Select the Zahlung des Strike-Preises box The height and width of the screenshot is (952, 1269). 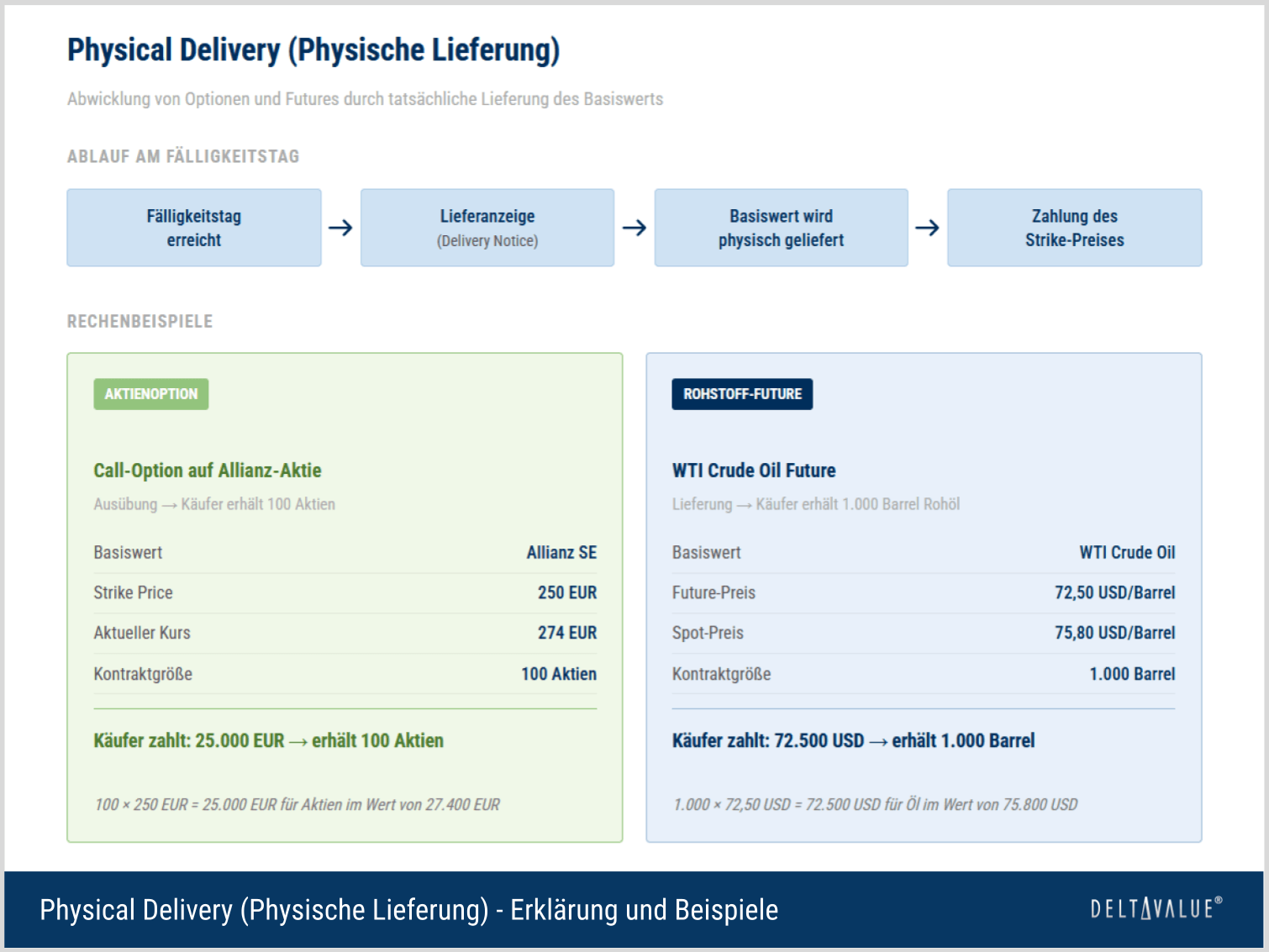(1075, 228)
